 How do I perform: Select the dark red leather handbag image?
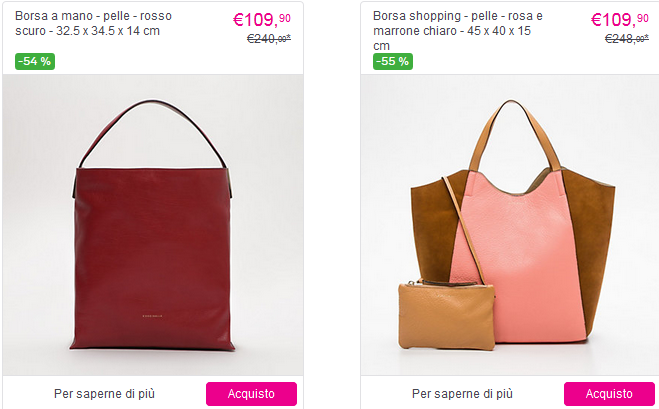pyautogui.click(x=153, y=225)
